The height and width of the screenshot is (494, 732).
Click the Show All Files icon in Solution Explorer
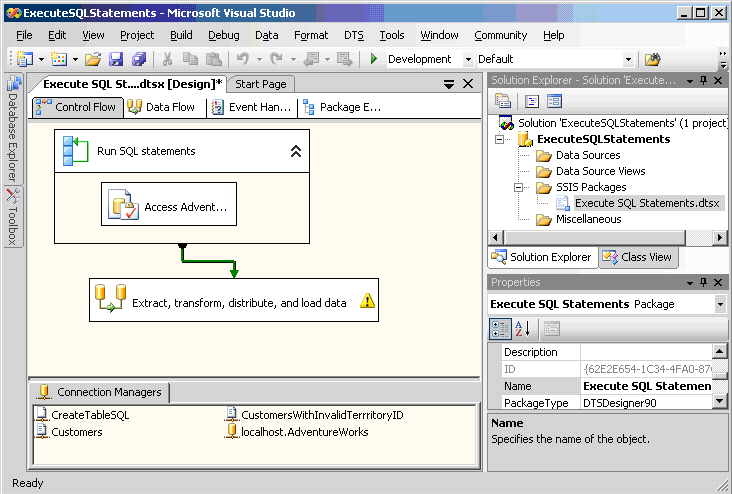(x=532, y=101)
